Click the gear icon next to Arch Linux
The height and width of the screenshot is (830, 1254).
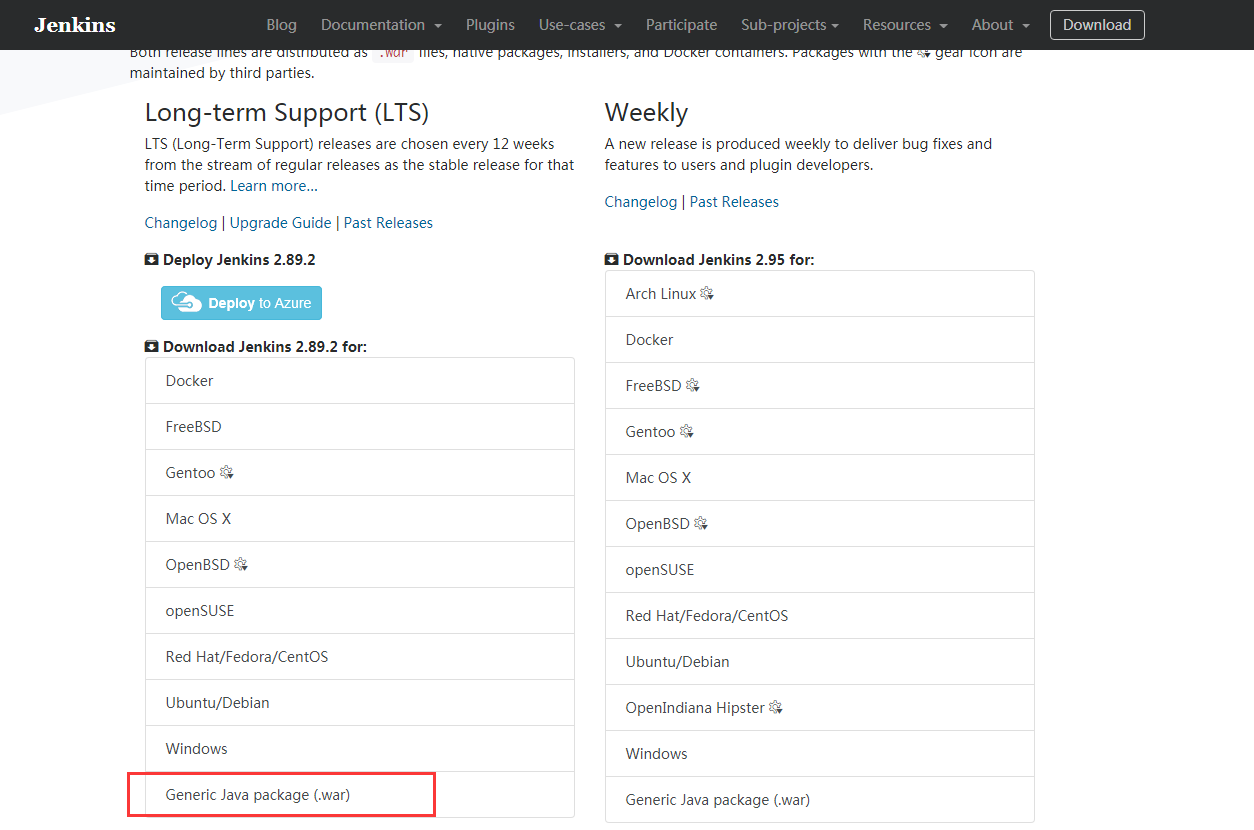(707, 293)
